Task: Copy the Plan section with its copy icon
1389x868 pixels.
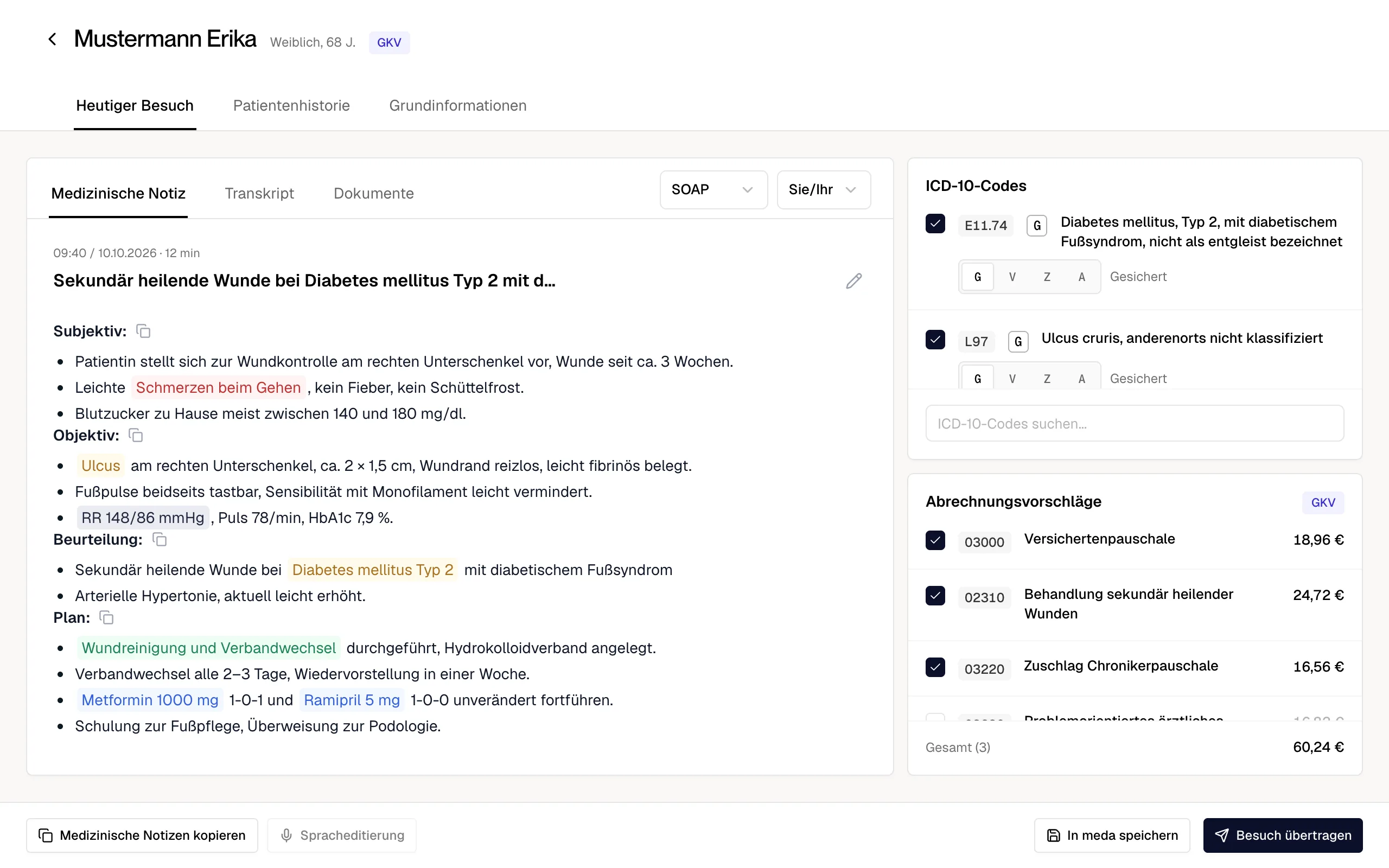Action: coord(106,618)
